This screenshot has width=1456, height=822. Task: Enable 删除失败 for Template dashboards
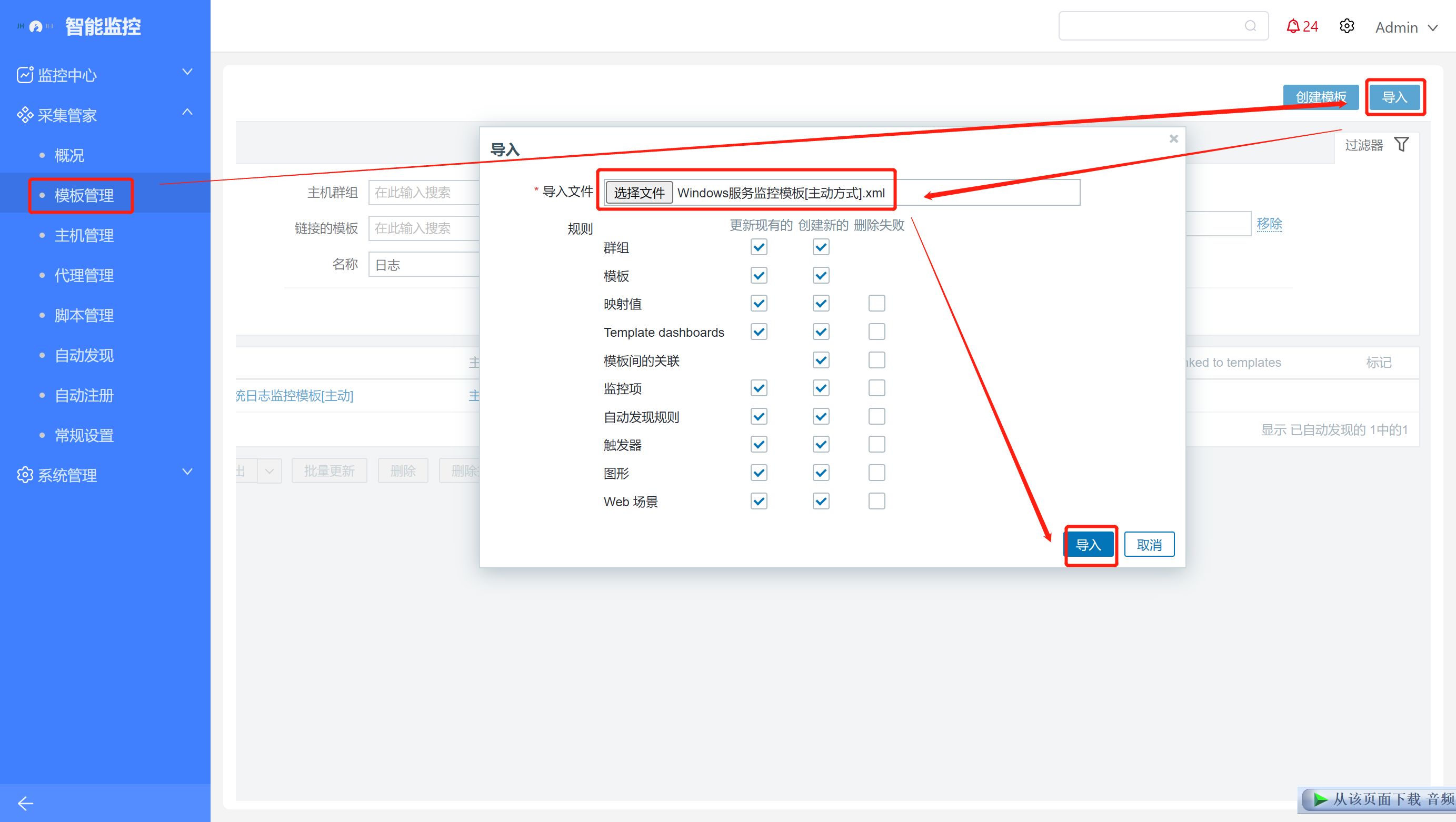coord(876,332)
